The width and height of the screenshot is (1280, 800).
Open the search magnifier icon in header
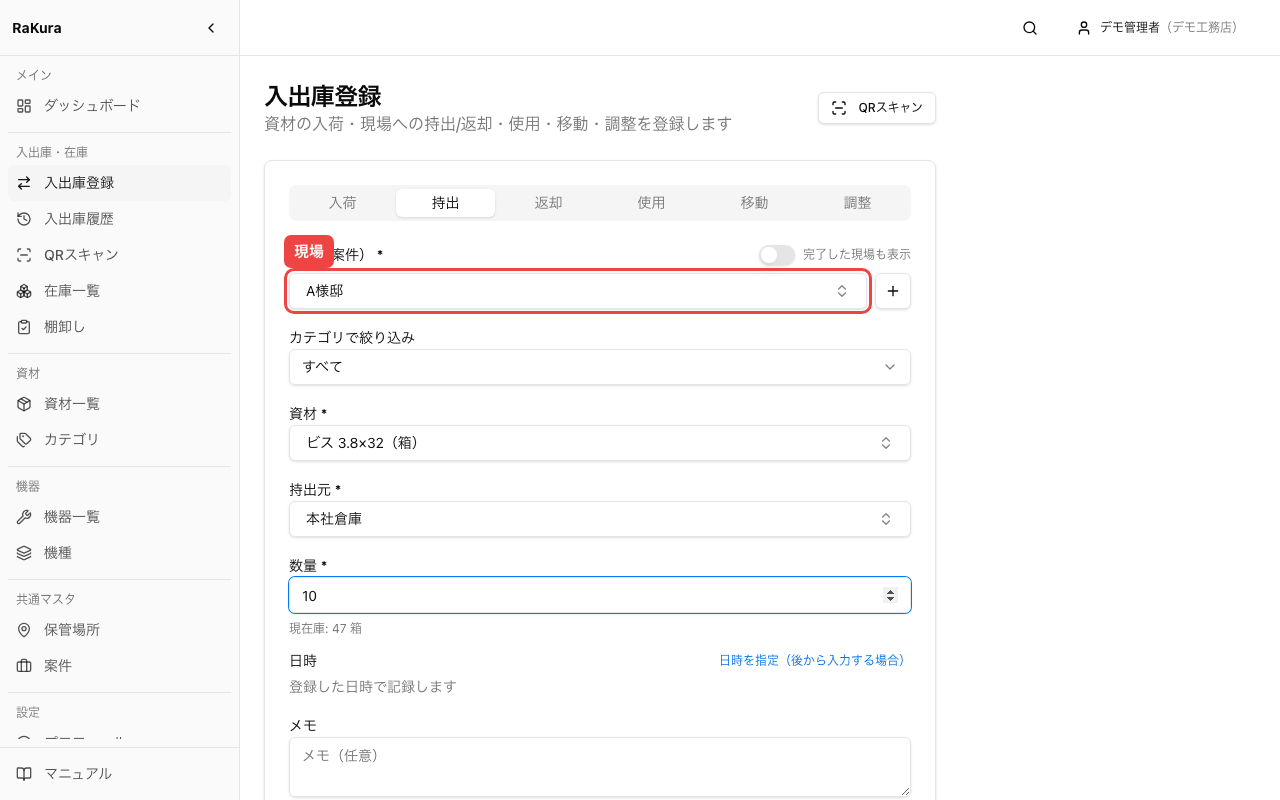click(1030, 28)
